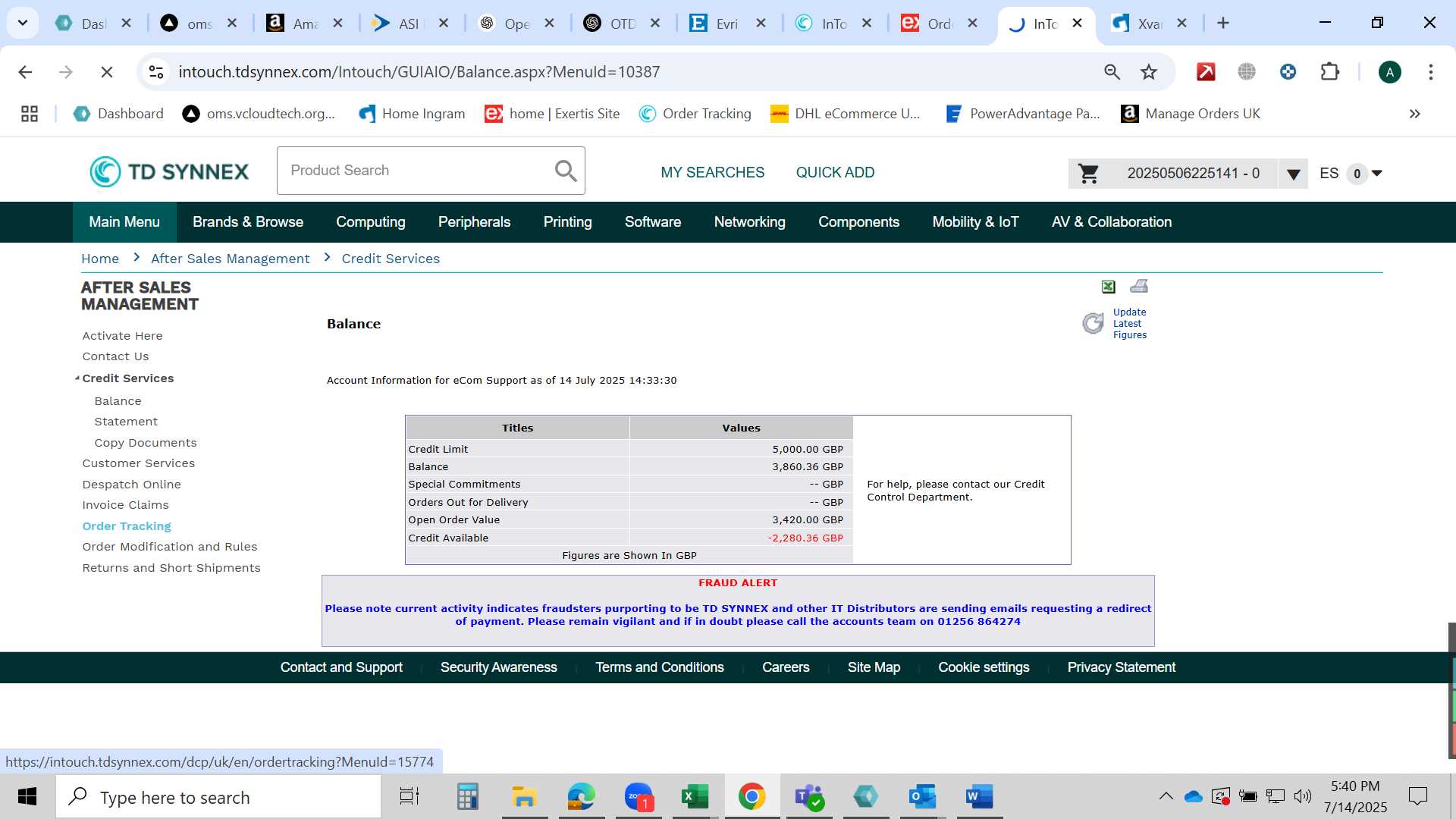Open Outlook from the taskbar
Image resolution: width=1456 pixels, height=819 pixels.
point(922,796)
